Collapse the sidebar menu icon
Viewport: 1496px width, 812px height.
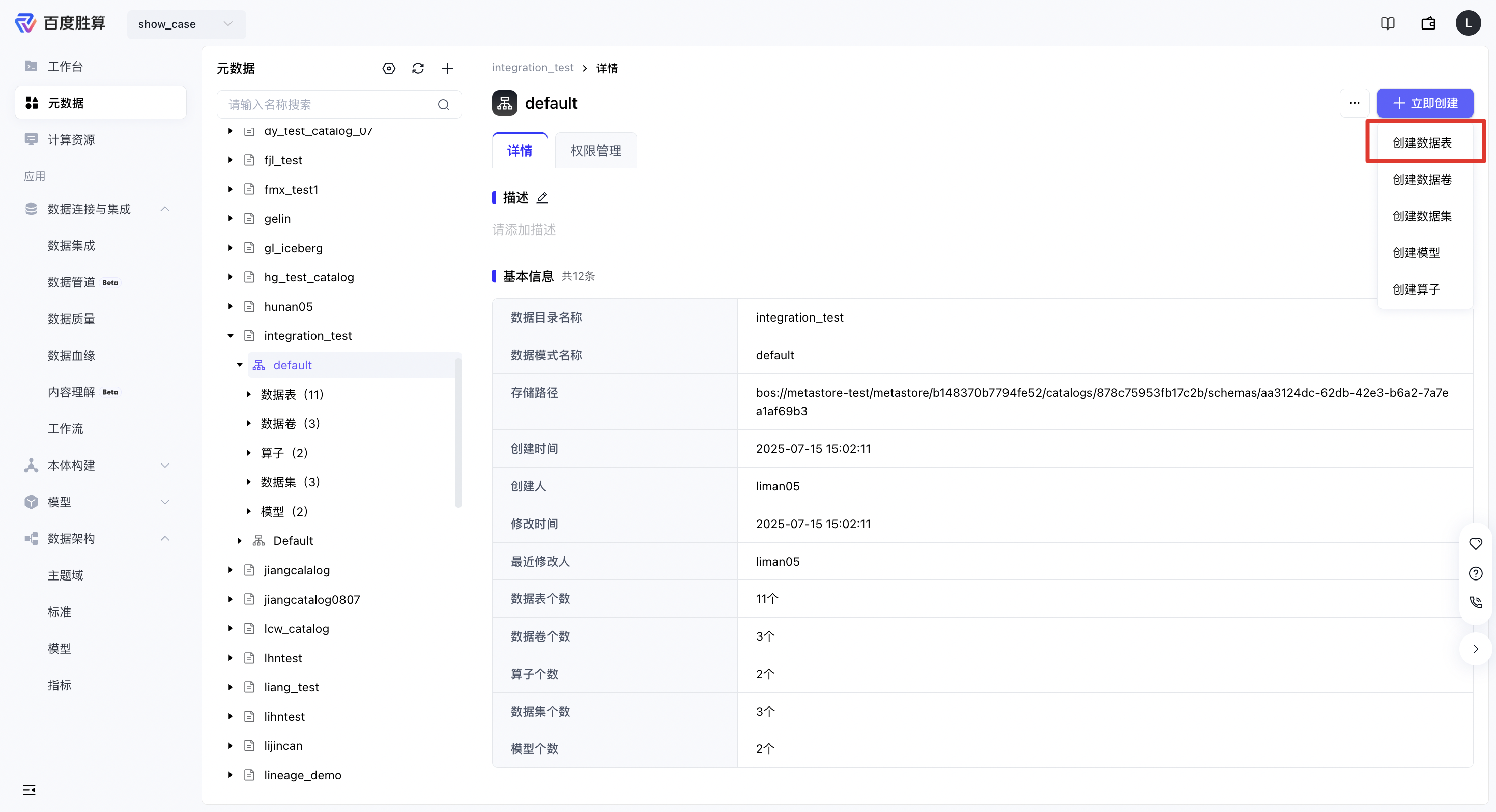29,789
